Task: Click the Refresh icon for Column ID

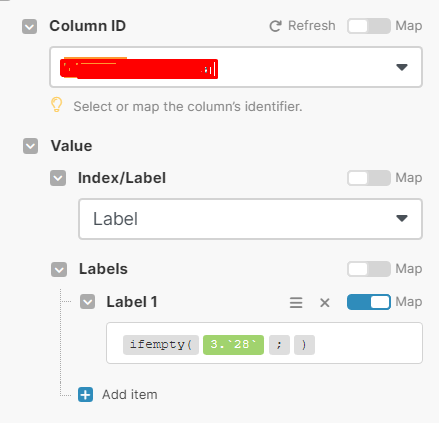Action: click(275, 26)
